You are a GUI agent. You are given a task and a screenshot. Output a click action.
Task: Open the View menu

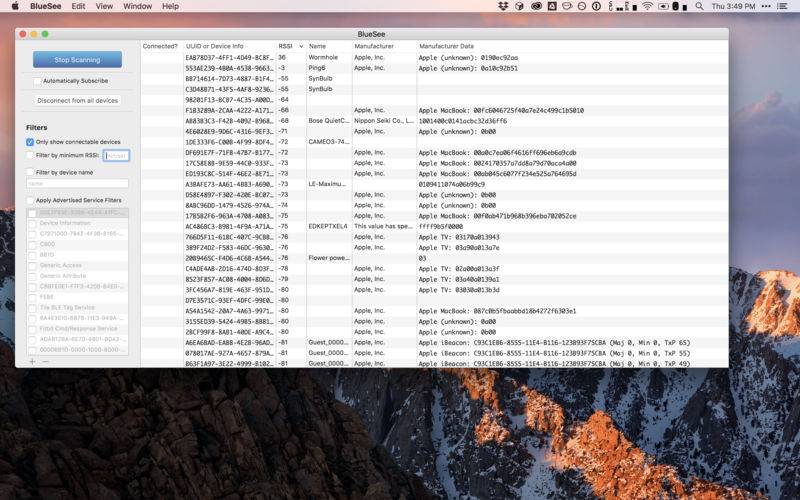104,6
